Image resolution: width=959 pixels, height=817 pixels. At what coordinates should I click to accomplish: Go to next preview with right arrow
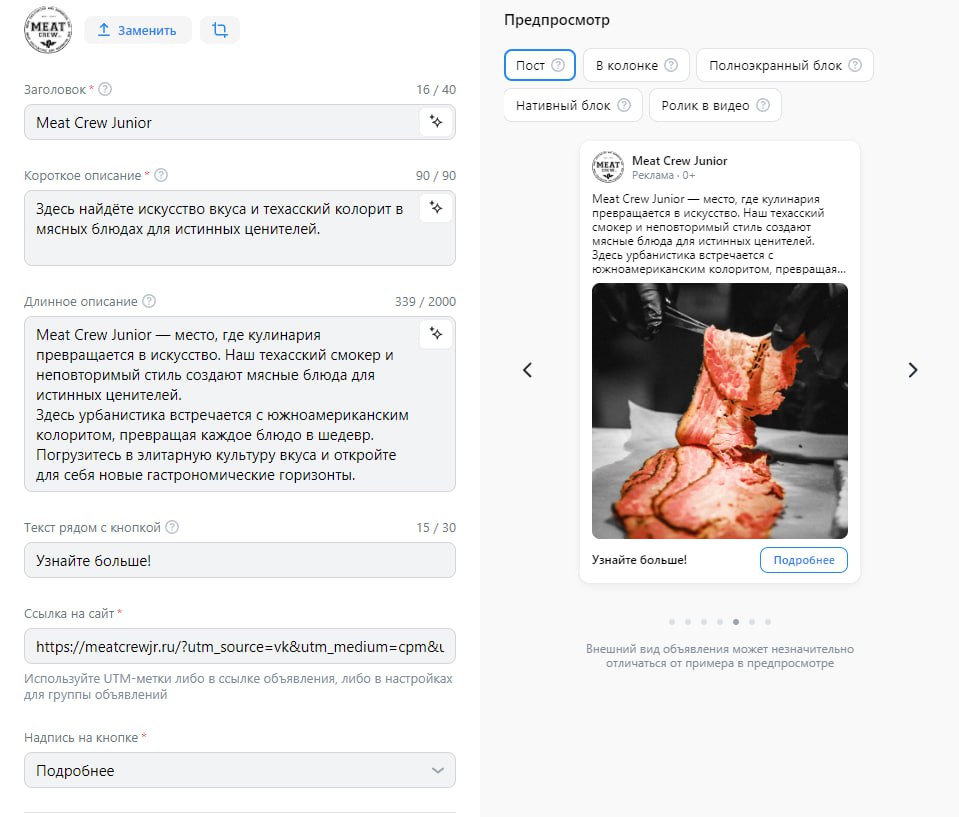tap(913, 370)
